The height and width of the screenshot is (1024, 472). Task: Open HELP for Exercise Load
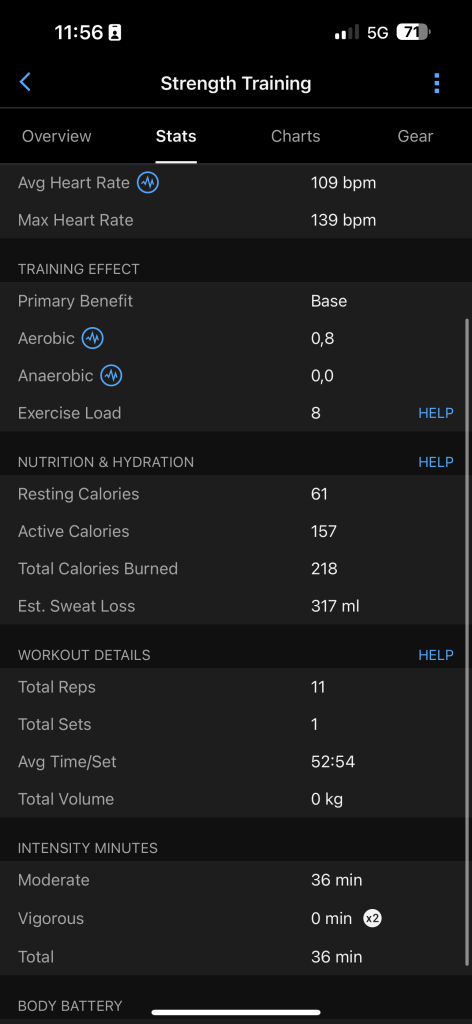coord(436,413)
